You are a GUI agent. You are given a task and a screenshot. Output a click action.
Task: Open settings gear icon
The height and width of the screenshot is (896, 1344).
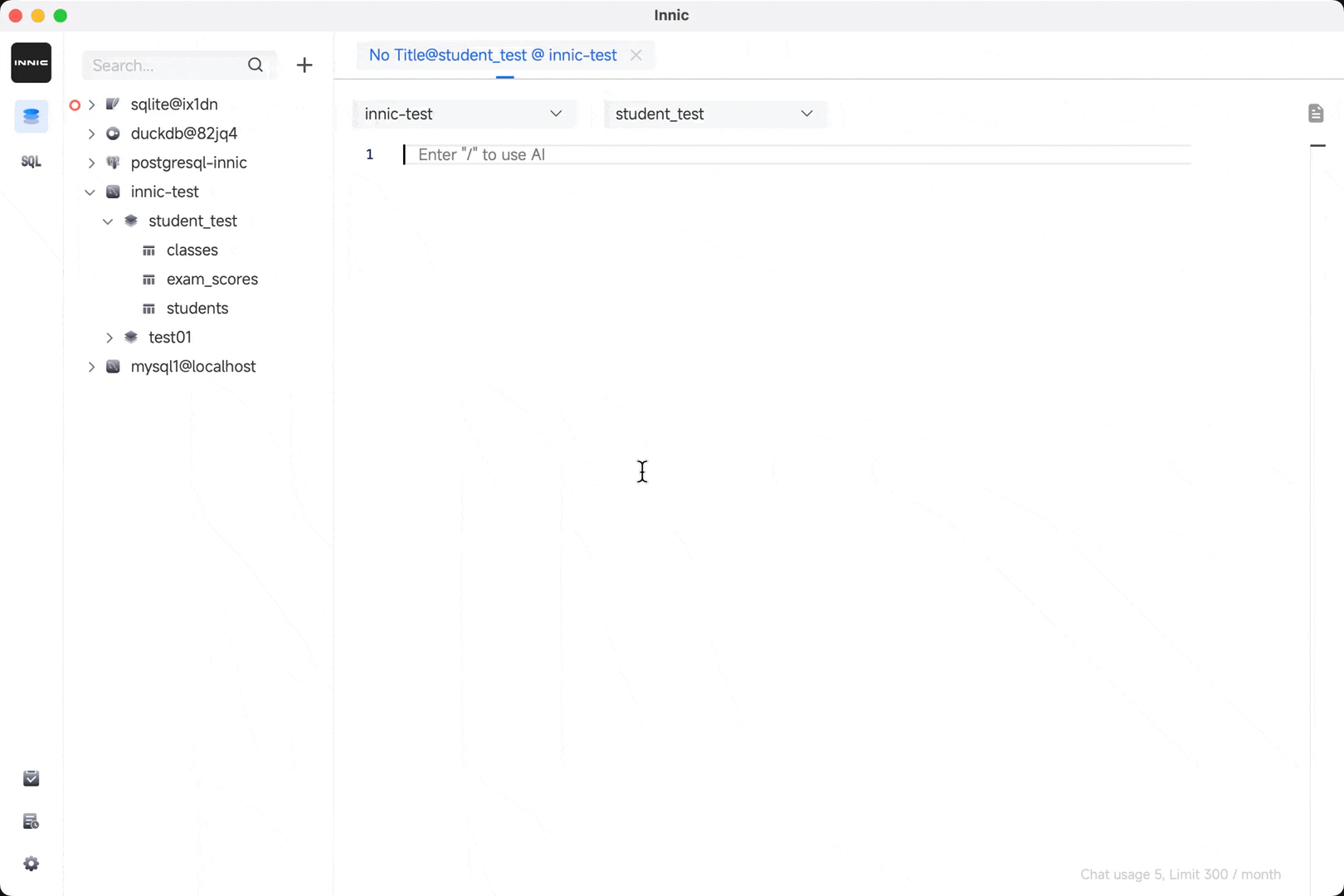(x=31, y=864)
